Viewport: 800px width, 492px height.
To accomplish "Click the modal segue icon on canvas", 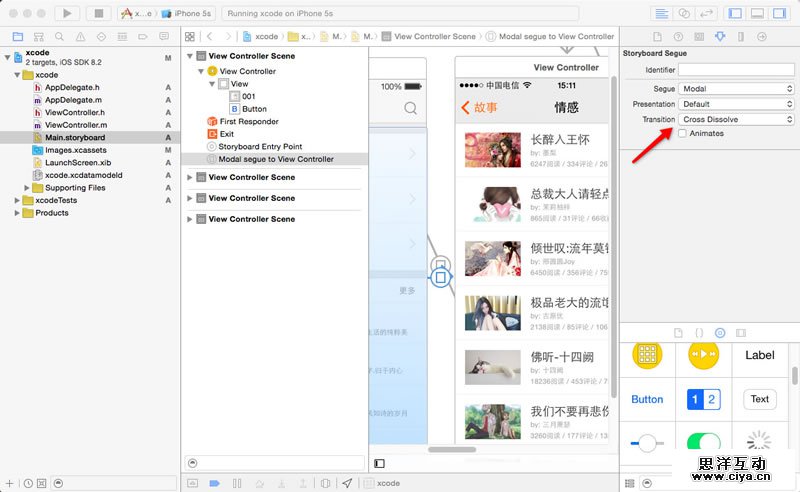I will click(x=438, y=279).
